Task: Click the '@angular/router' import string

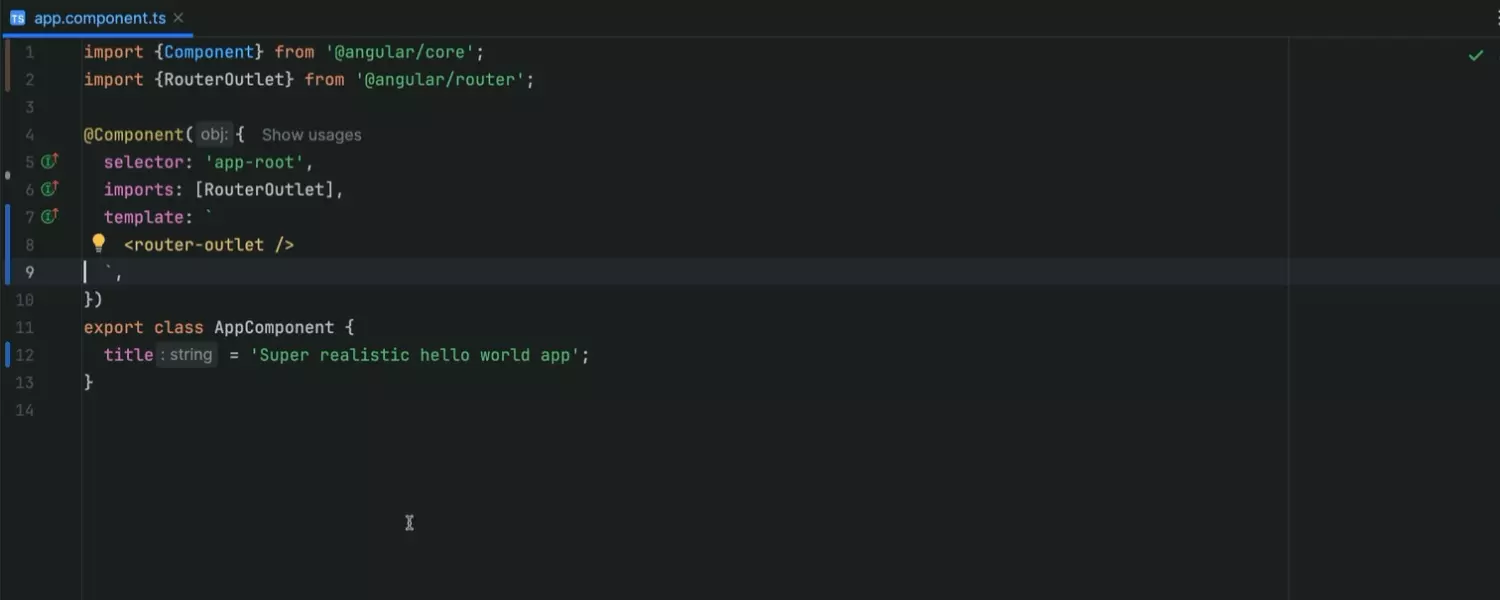Action: (x=440, y=79)
